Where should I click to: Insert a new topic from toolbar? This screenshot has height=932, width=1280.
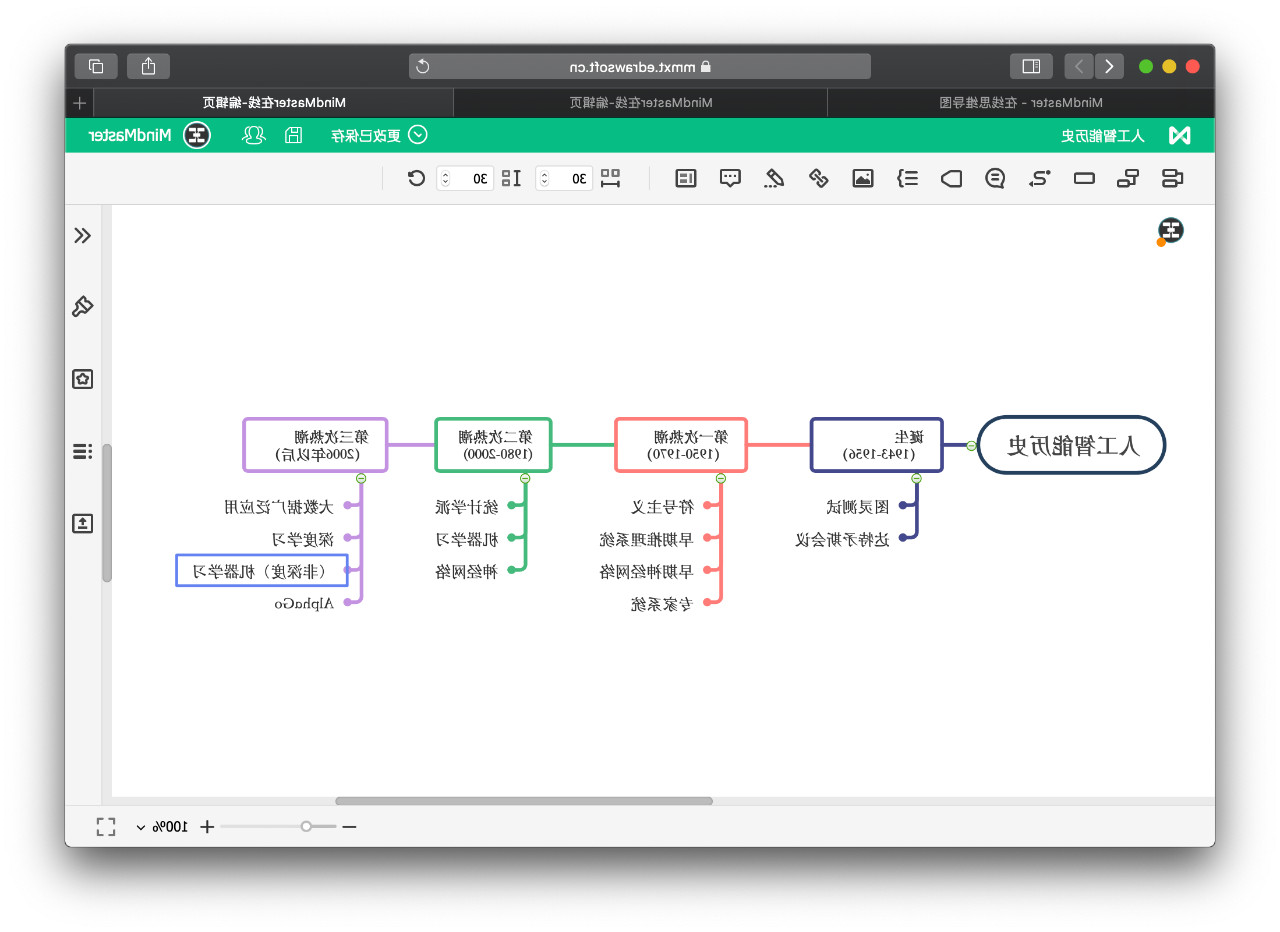pos(1172,179)
